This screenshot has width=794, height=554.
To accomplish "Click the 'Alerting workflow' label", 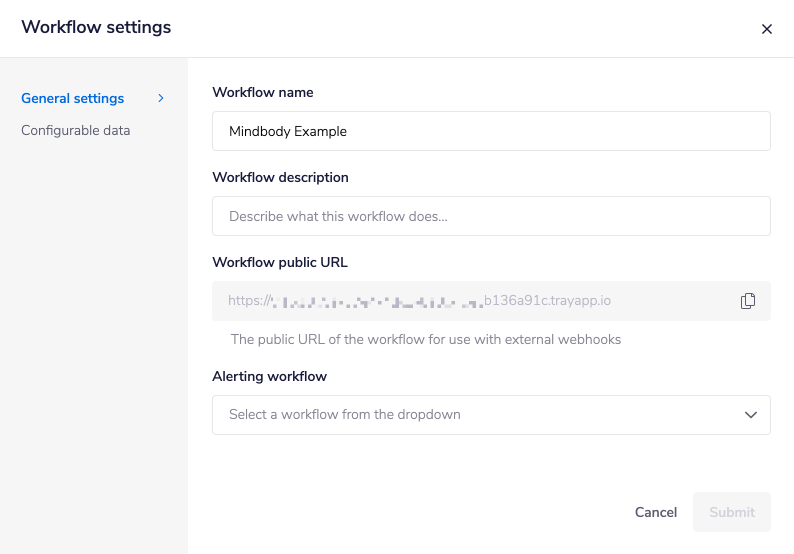I will coord(270,376).
